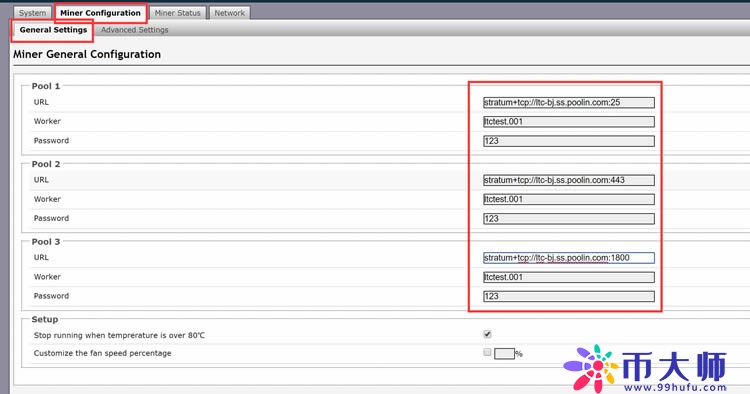Image resolution: width=750 pixels, height=394 pixels.
Task: Click the Pool 2 Worker field
Action: 569,199
